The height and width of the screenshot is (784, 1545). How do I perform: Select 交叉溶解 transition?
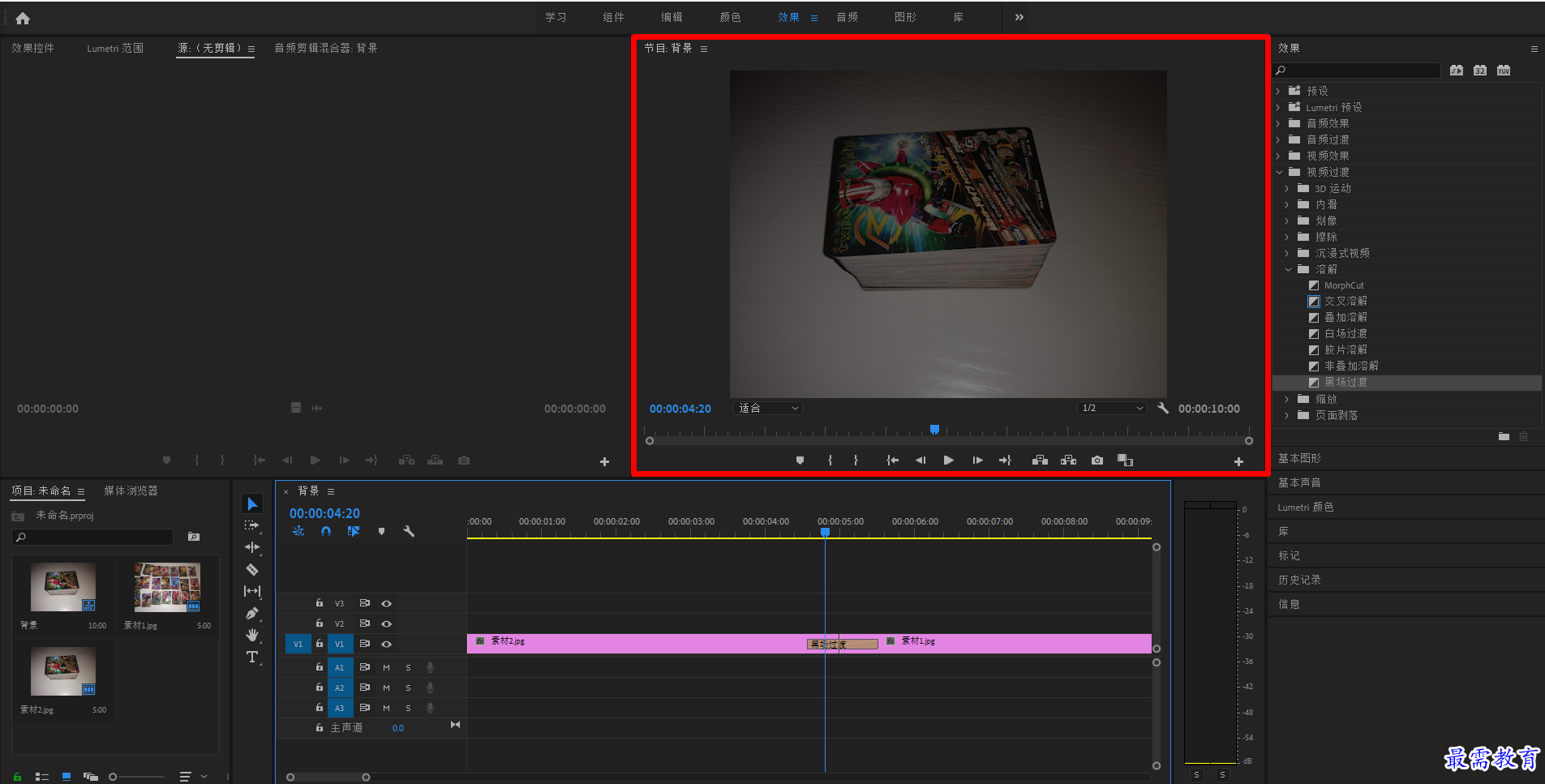click(1345, 302)
